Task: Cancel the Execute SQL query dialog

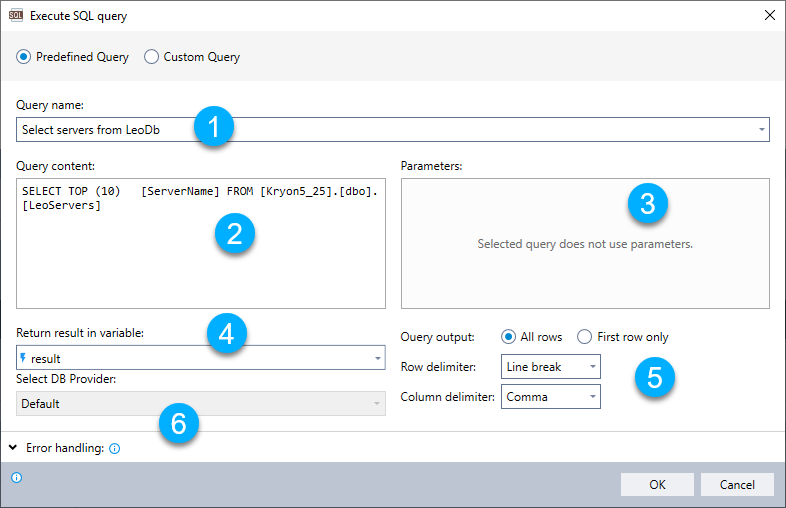Action: pos(736,484)
